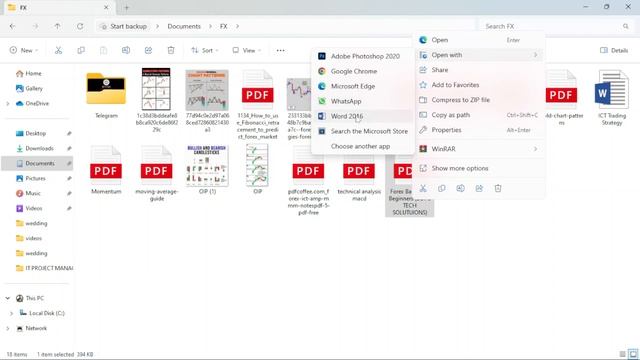Switch to large thumbnails view in status bar
Viewport: 640px width, 360px height.
point(633,354)
